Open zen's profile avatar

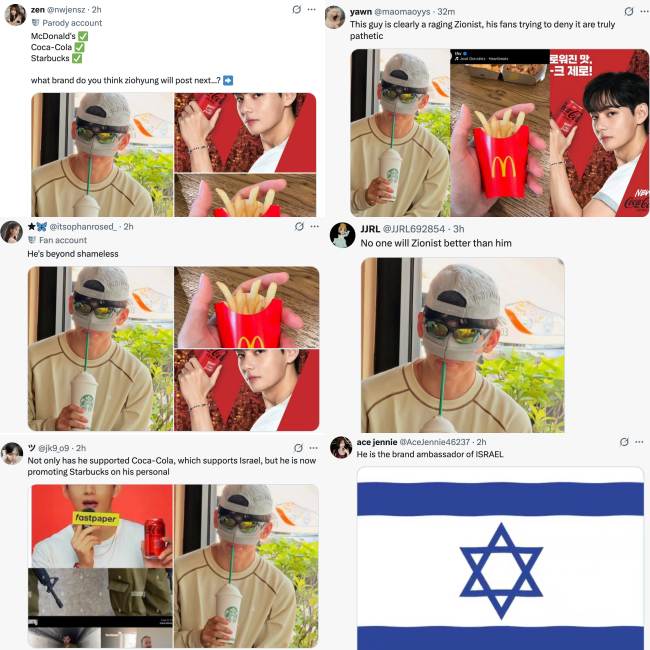[15, 15]
